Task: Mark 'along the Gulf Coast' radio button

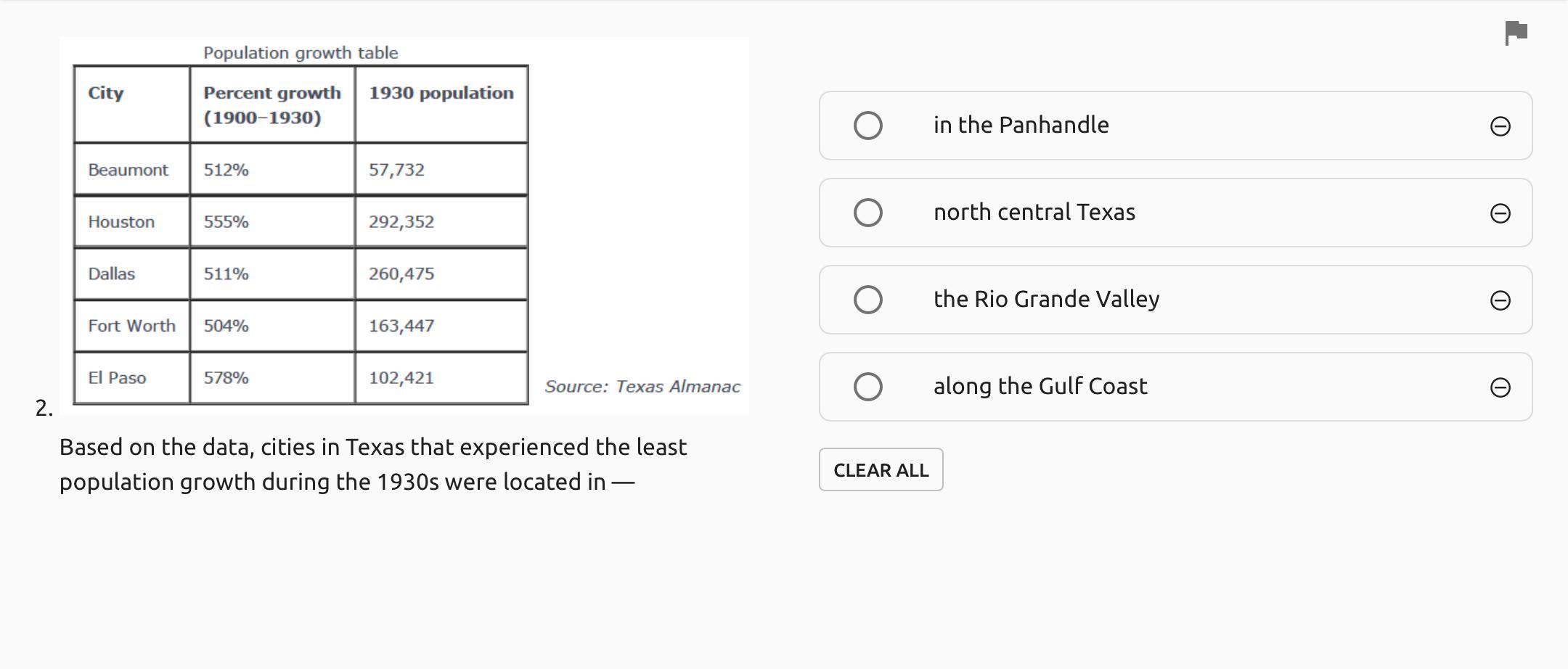Action: point(867,387)
